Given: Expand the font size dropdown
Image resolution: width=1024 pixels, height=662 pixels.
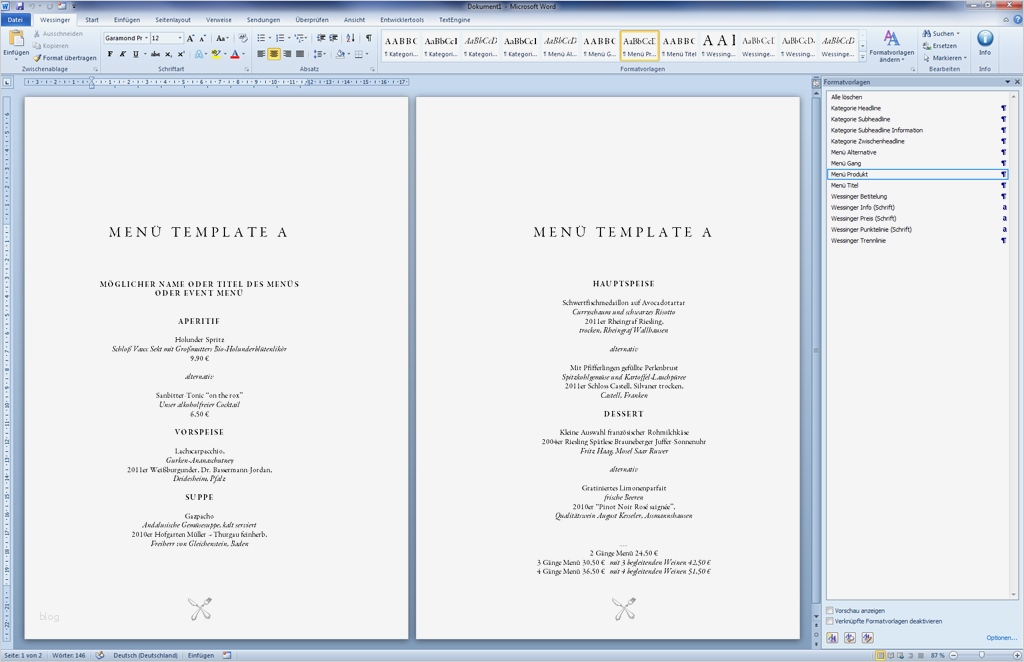Looking at the screenshot, I should pyautogui.click(x=180, y=38).
